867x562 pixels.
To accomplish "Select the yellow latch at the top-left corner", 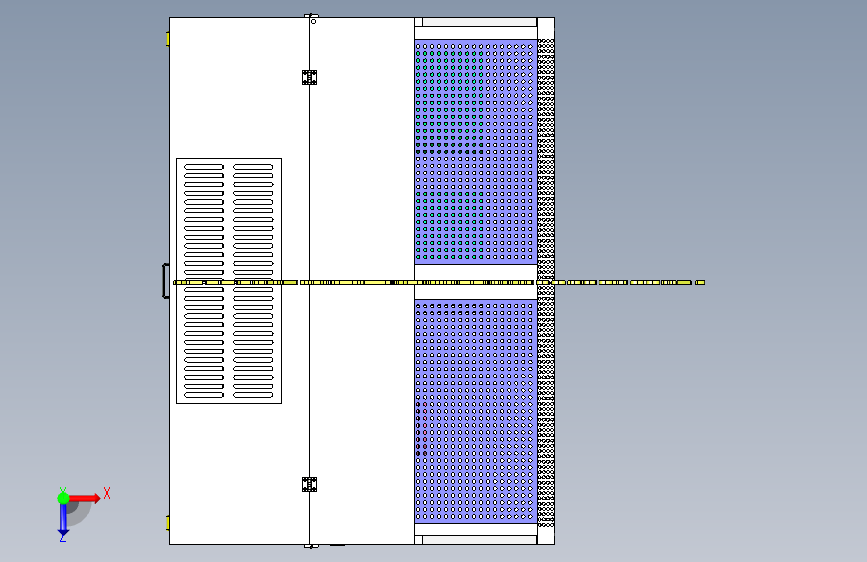I will pyautogui.click(x=168, y=39).
